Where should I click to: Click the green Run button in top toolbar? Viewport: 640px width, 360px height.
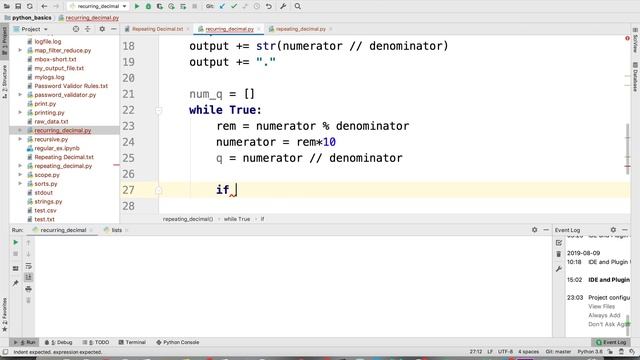click(x=137, y=6)
